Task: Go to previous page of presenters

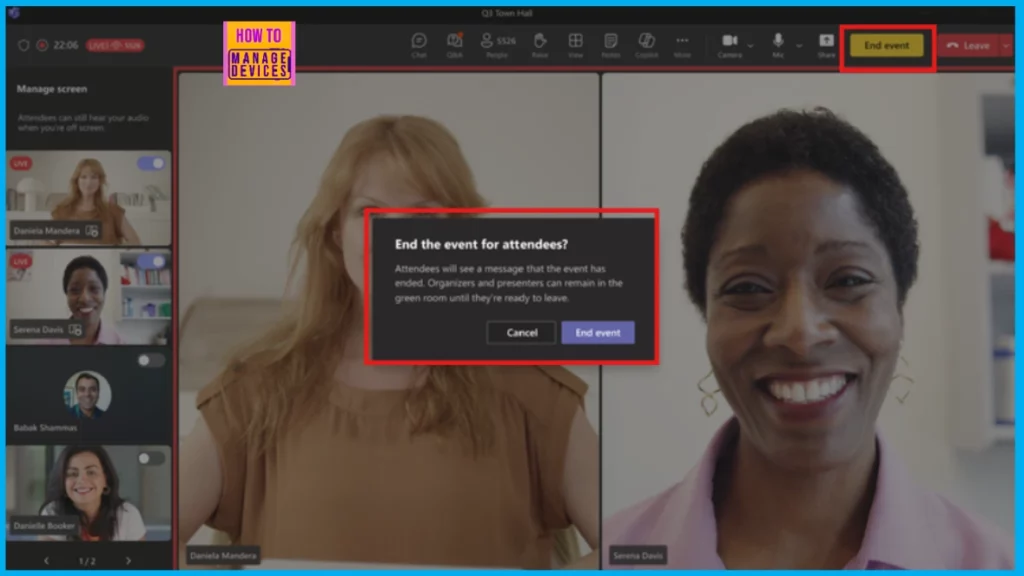Action: pos(46,560)
